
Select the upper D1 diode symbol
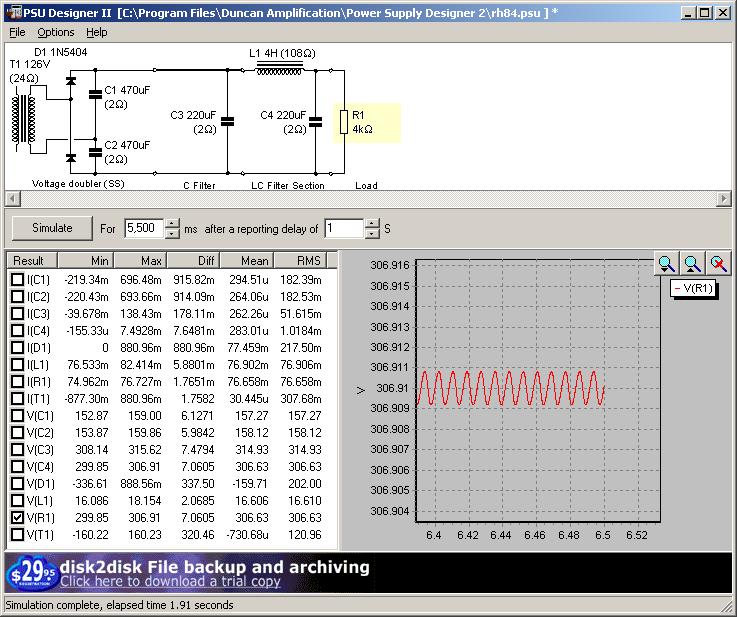pyautogui.click(x=71, y=81)
